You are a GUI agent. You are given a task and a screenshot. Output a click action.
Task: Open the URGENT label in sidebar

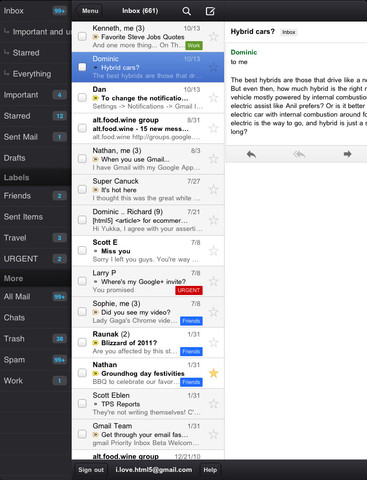point(35,259)
